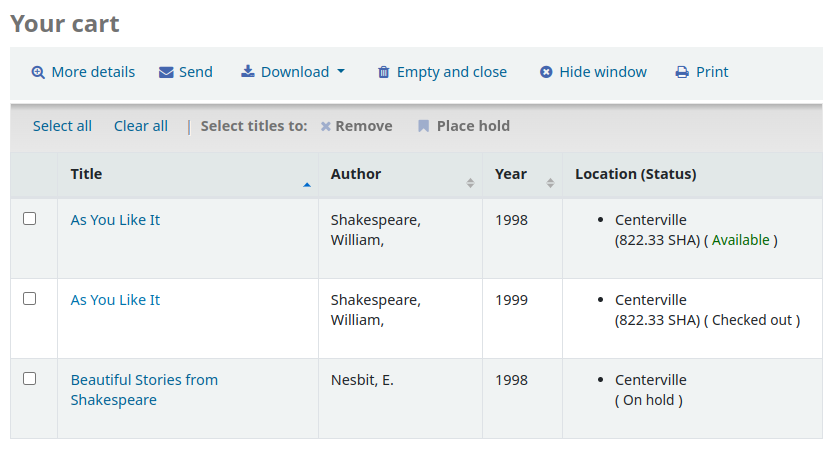Open Beautiful Stories from Shakespeare title link

(x=144, y=380)
